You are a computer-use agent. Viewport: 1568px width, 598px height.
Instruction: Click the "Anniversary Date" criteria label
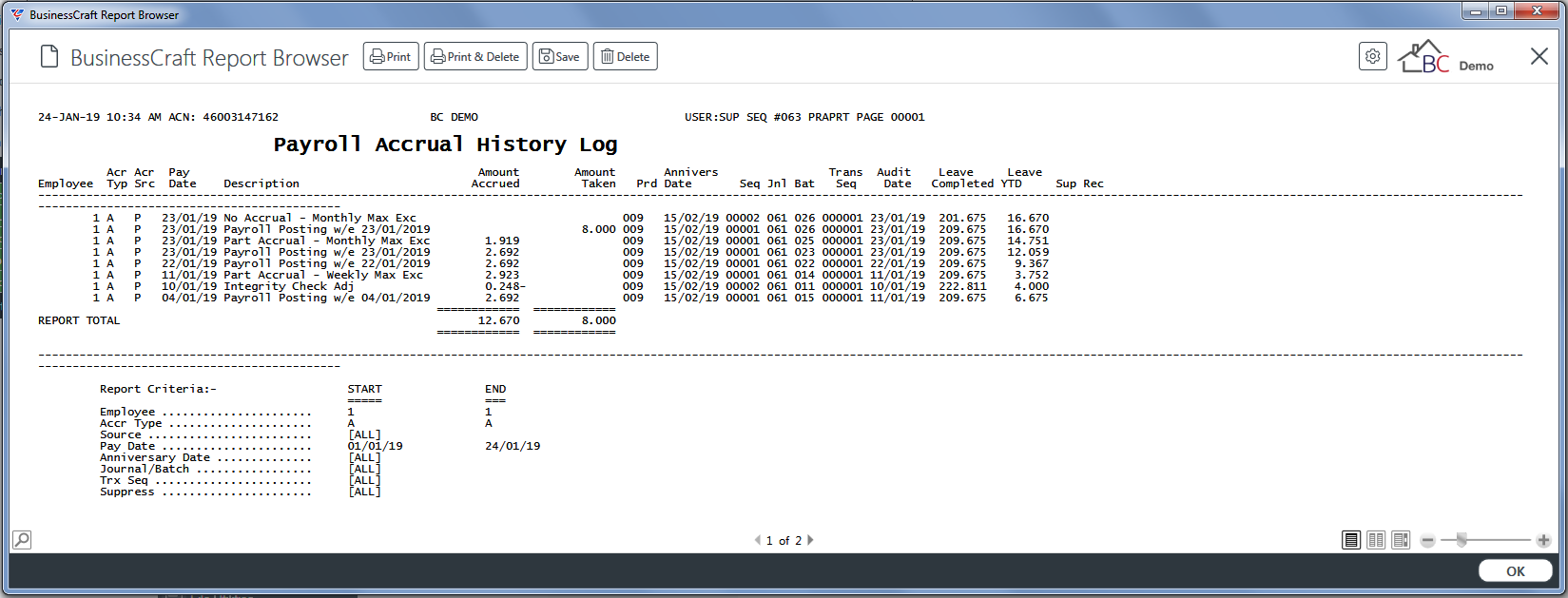click(155, 457)
